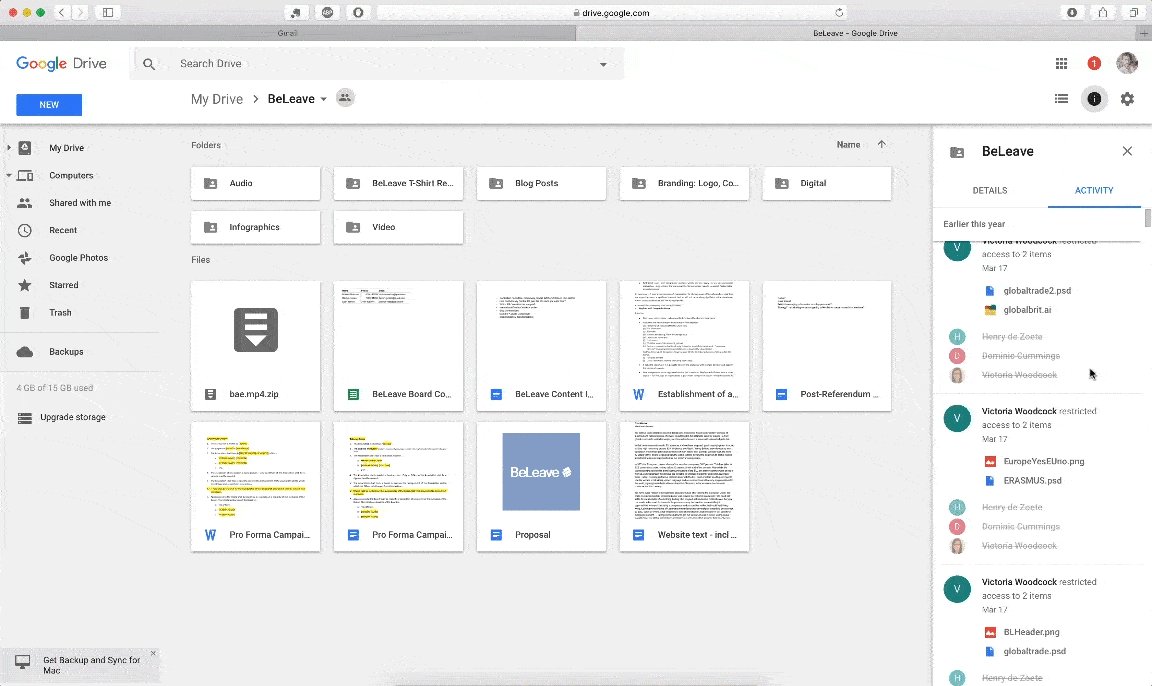Open the Infographics folder
Screen dimensions: 1152x686
pyautogui.click(x=256, y=227)
